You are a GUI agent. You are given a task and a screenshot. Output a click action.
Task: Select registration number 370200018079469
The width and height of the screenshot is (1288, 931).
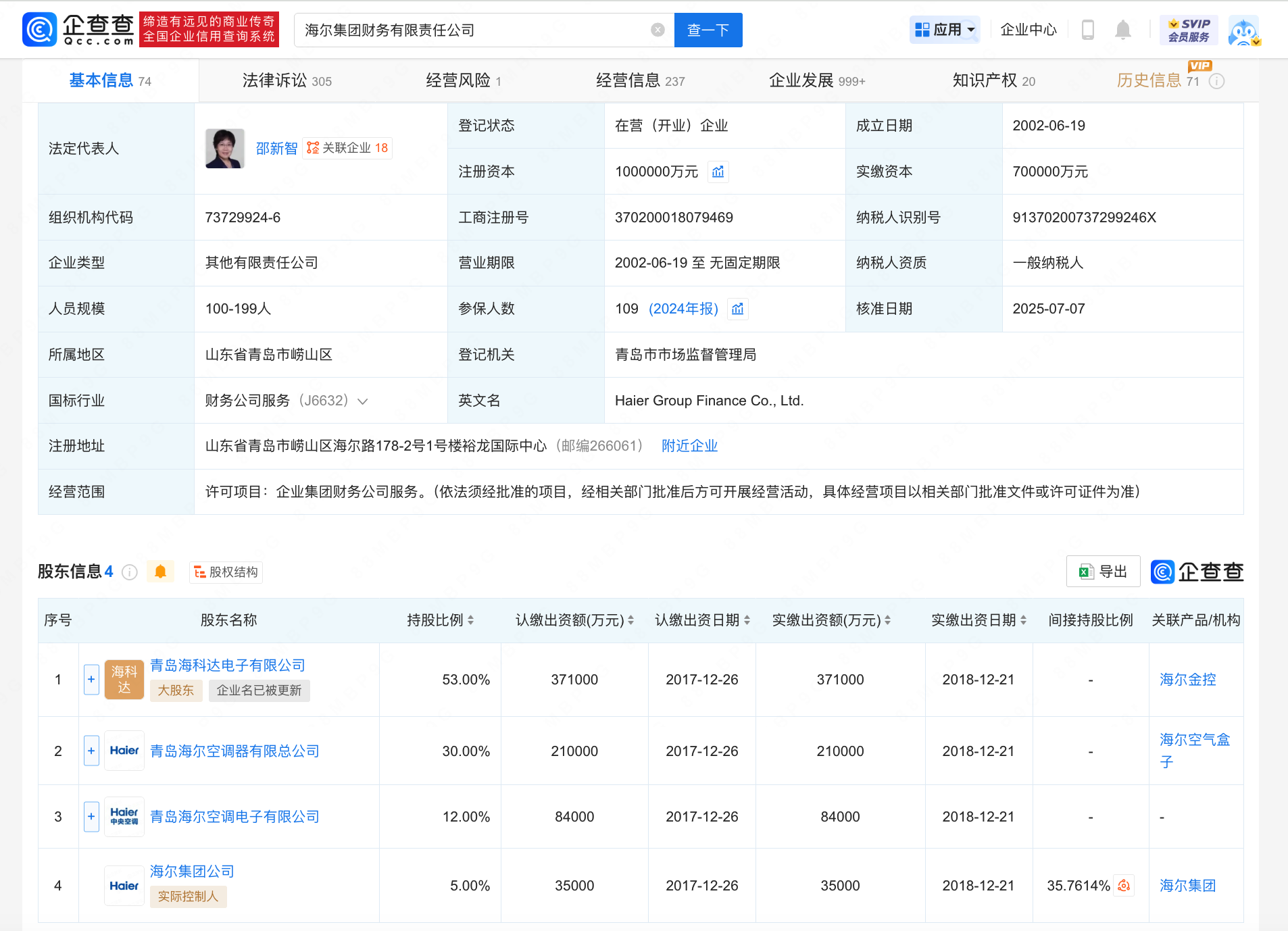click(674, 218)
